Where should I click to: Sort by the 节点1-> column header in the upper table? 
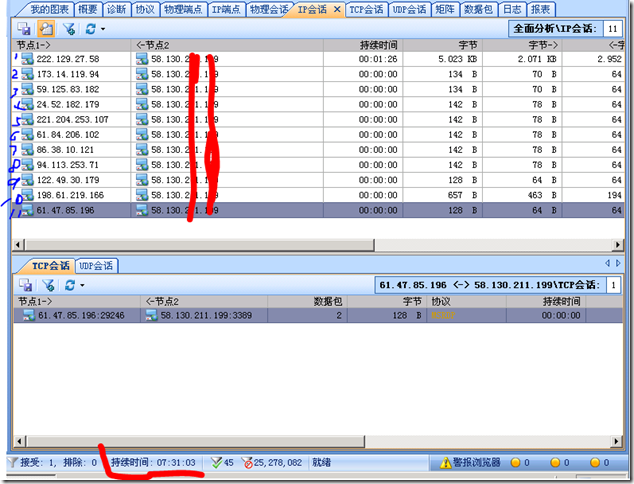(72, 45)
